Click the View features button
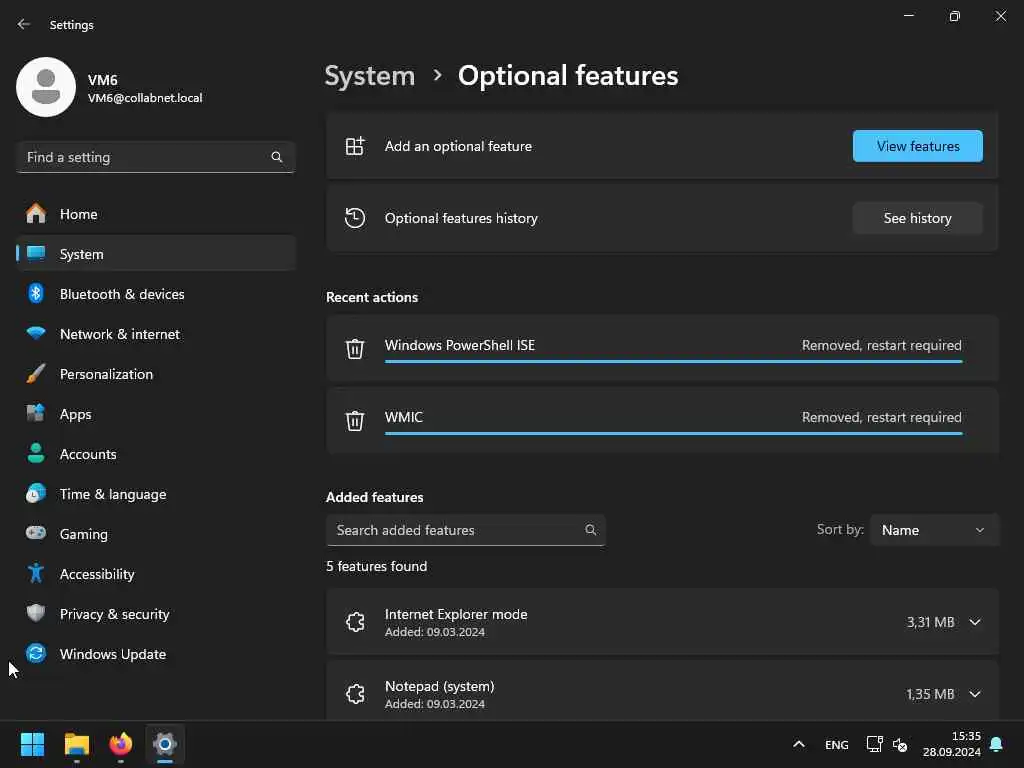 click(917, 146)
